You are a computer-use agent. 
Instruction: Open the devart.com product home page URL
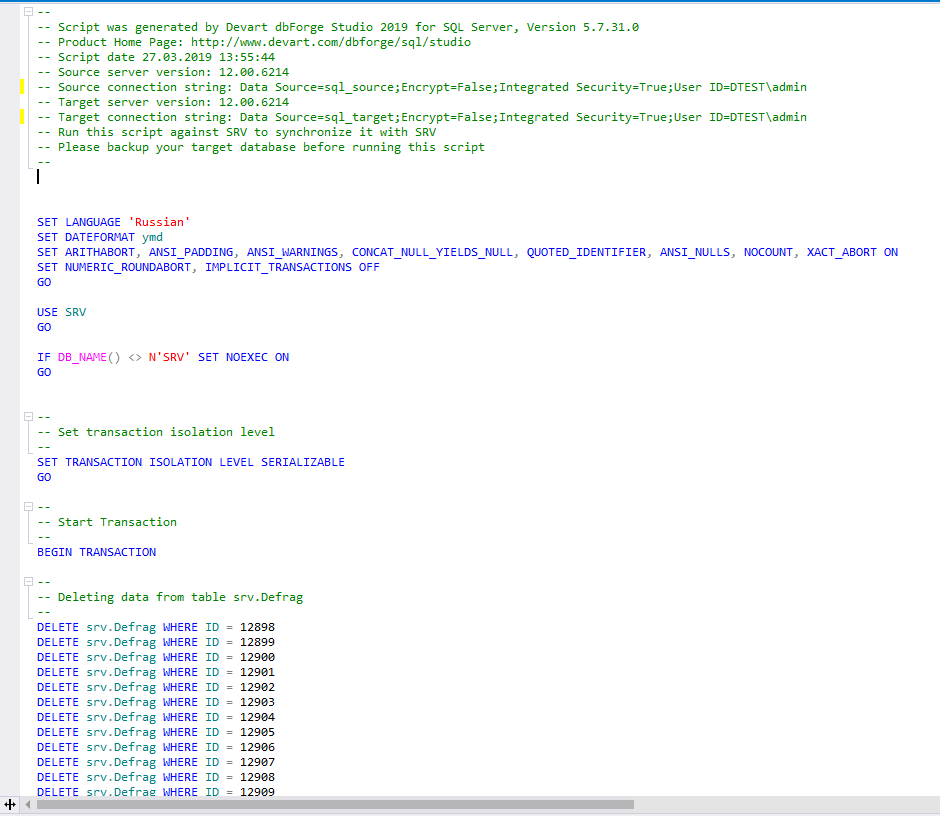327,42
